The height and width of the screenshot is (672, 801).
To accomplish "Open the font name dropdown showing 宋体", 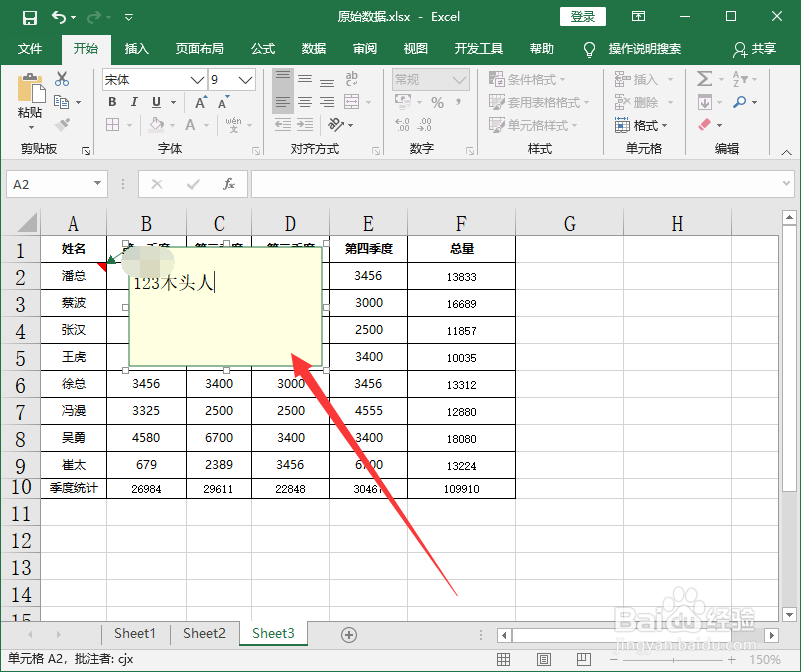I will pos(197,80).
